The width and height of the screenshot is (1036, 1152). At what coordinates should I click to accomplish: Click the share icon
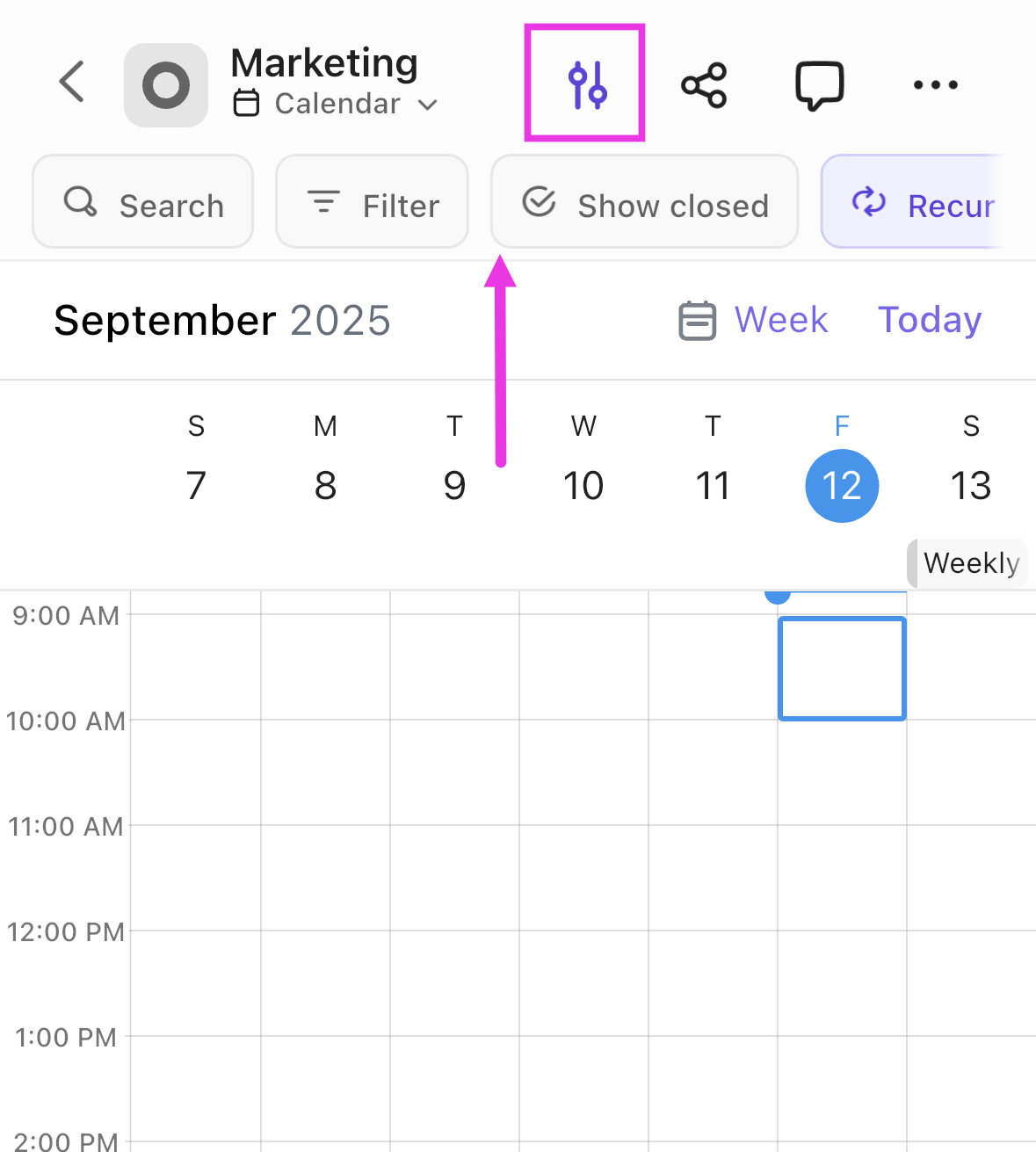(704, 83)
